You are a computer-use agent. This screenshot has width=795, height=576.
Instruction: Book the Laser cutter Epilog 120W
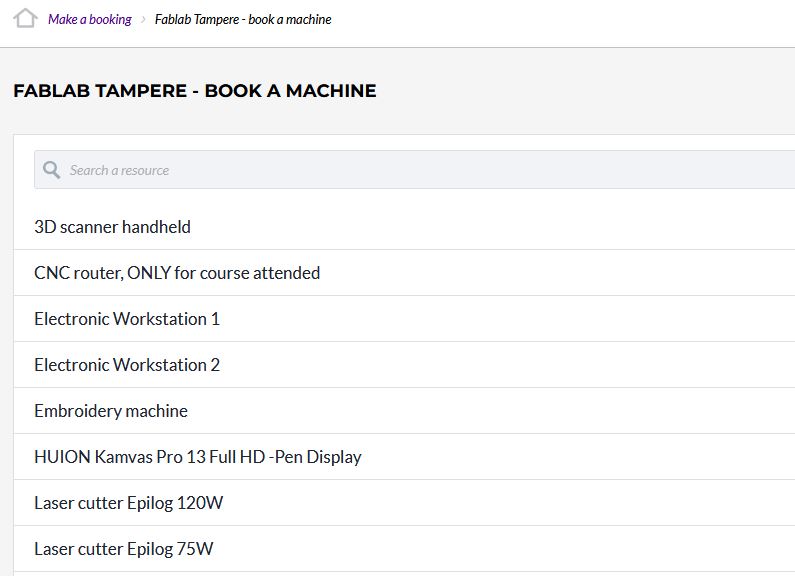[128, 503]
